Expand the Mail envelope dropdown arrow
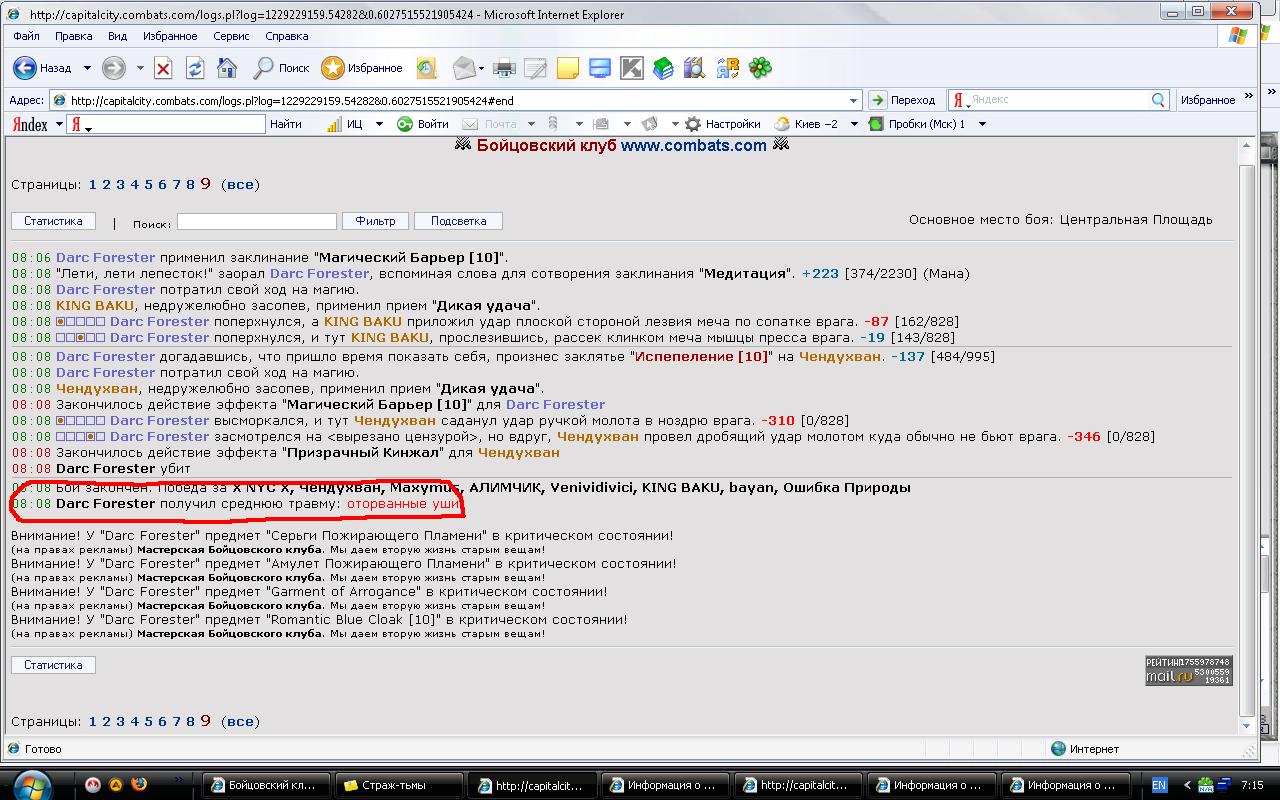The image size is (1280, 800). coord(481,68)
